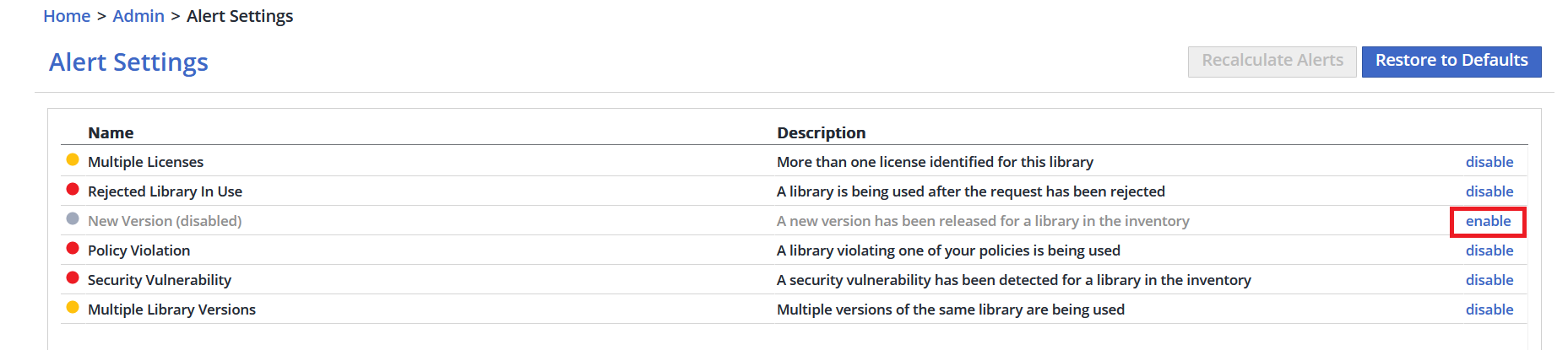Screen dimensions: 1568x350
Task: Click yellow dot beside Multiple Library Versions
Action: click(x=73, y=308)
